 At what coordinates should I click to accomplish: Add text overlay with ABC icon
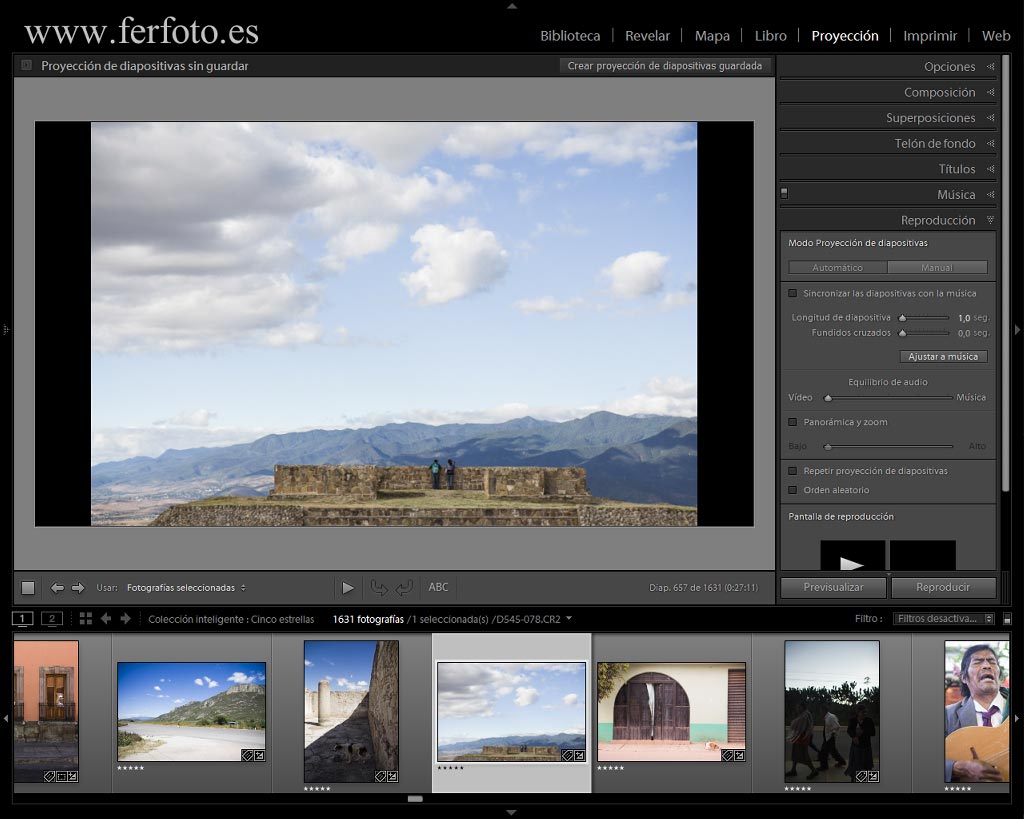pos(438,587)
